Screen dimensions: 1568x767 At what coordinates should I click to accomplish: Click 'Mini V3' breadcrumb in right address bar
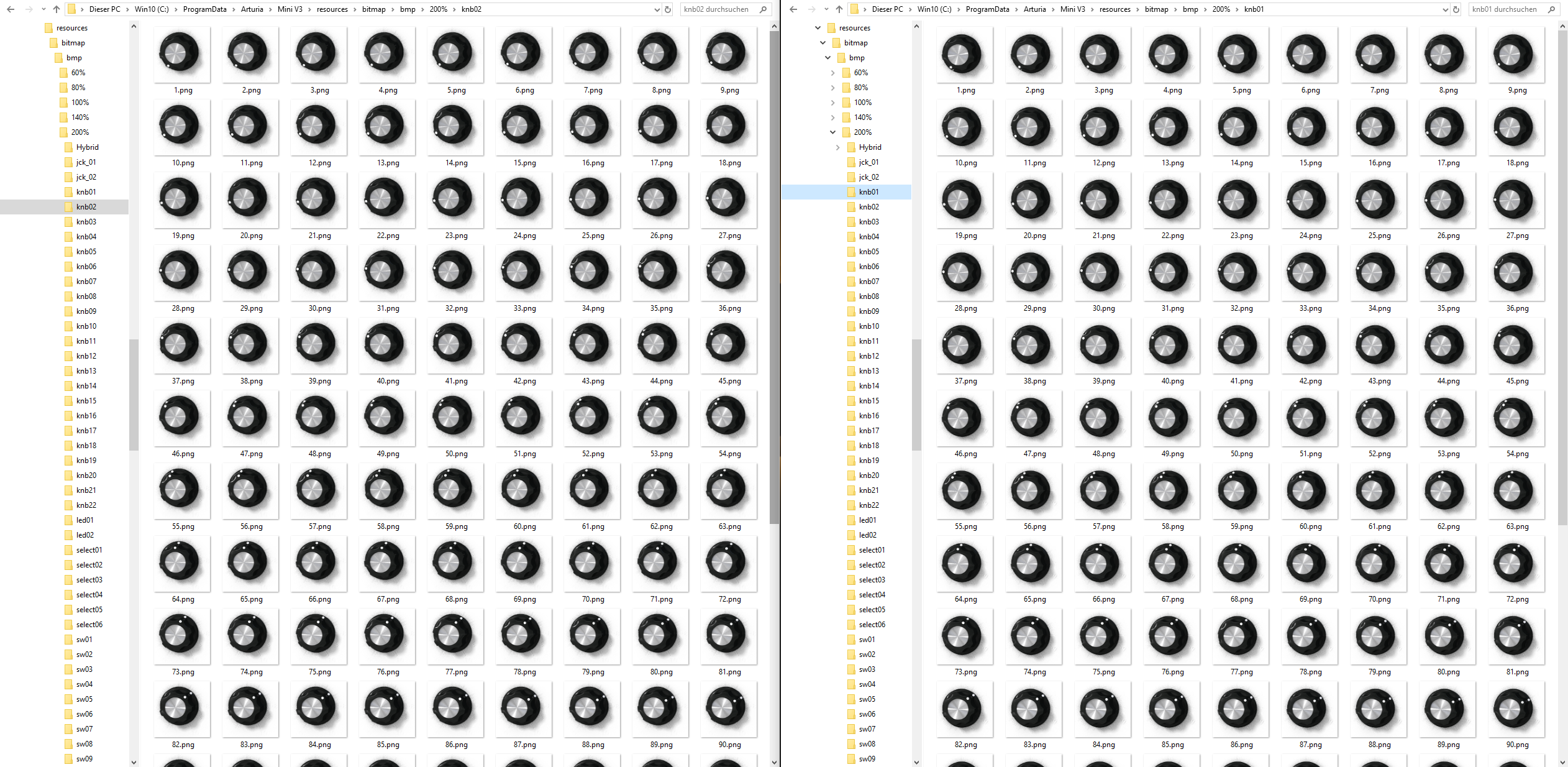pos(1072,9)
